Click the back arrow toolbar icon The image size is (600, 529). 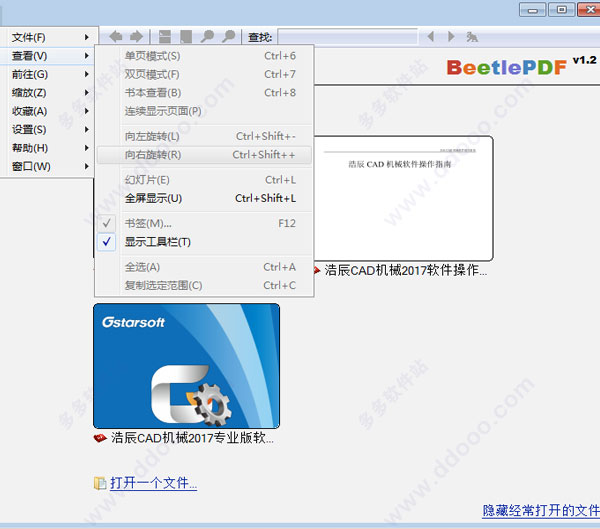116,37
